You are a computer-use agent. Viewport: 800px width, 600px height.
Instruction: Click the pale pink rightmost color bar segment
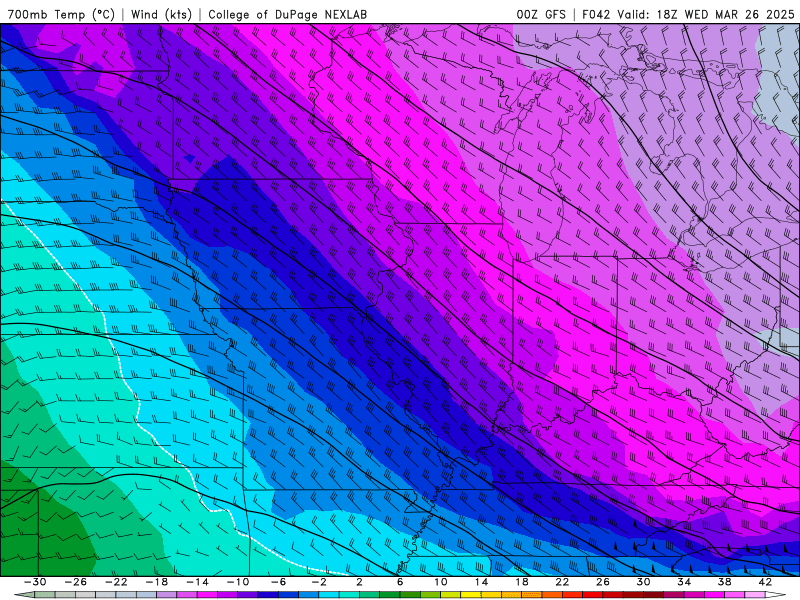755,595
